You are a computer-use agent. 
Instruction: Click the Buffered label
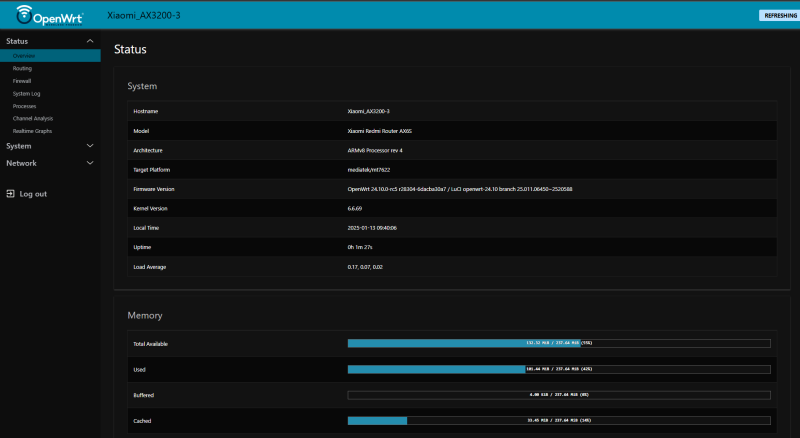[x=143, y=395]
